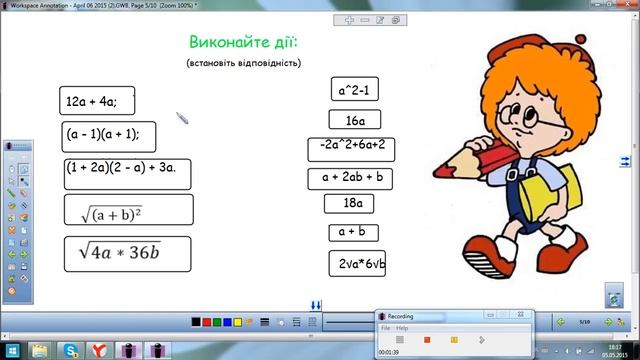The image size is (640, 360).
Task: Click the person icon beside next-page arrow
Action: tap(621, 322)
